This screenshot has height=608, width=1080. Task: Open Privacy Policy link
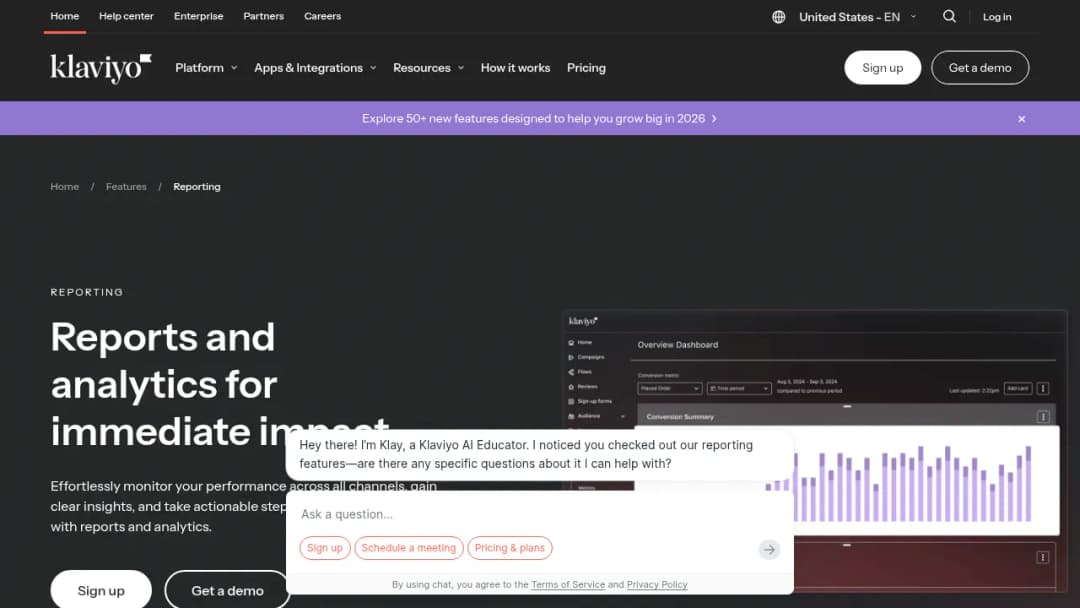657,585
